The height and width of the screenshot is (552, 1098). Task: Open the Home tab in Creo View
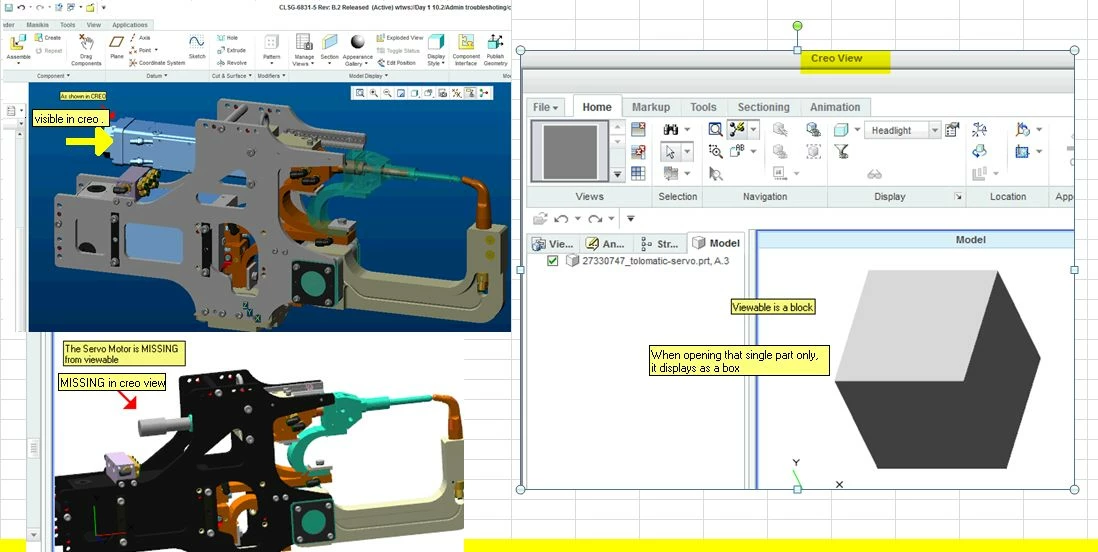click(597, 107)
